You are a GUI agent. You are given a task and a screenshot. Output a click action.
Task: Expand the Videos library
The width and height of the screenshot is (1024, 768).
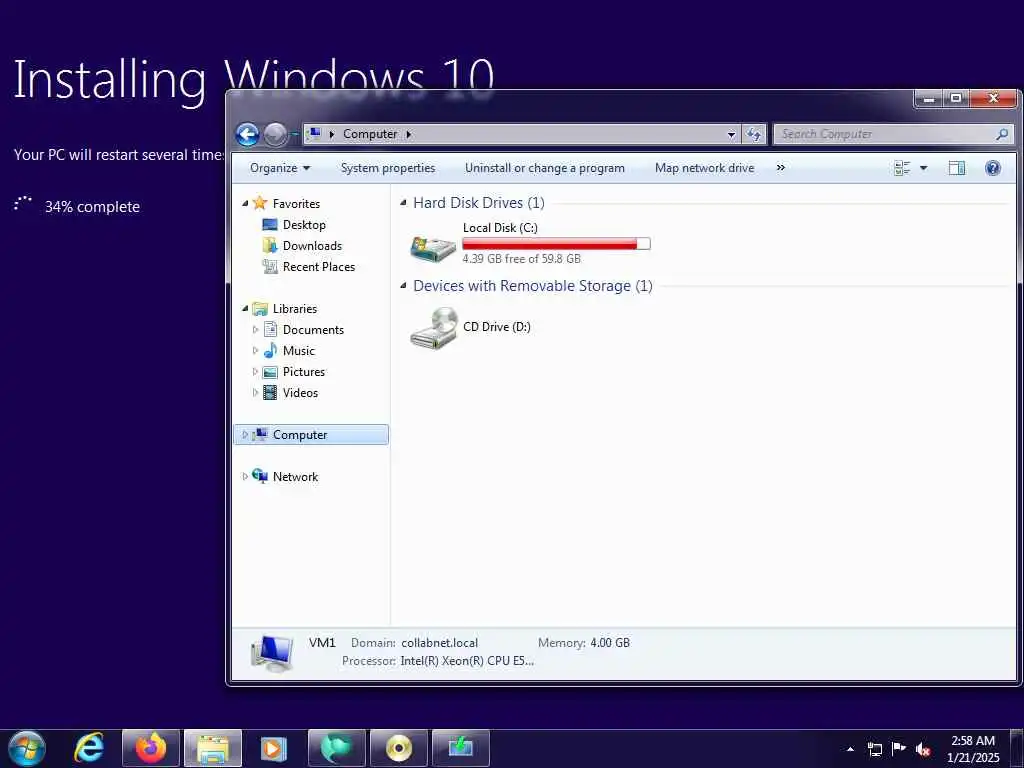pyautogui.click(x=255, y=392)
